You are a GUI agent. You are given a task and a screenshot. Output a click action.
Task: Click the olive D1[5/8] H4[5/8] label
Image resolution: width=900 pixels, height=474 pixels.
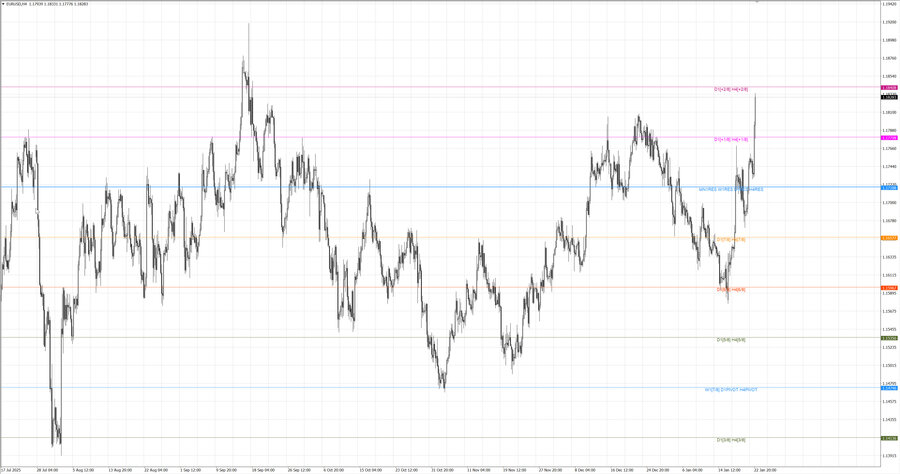coord(731,340)
